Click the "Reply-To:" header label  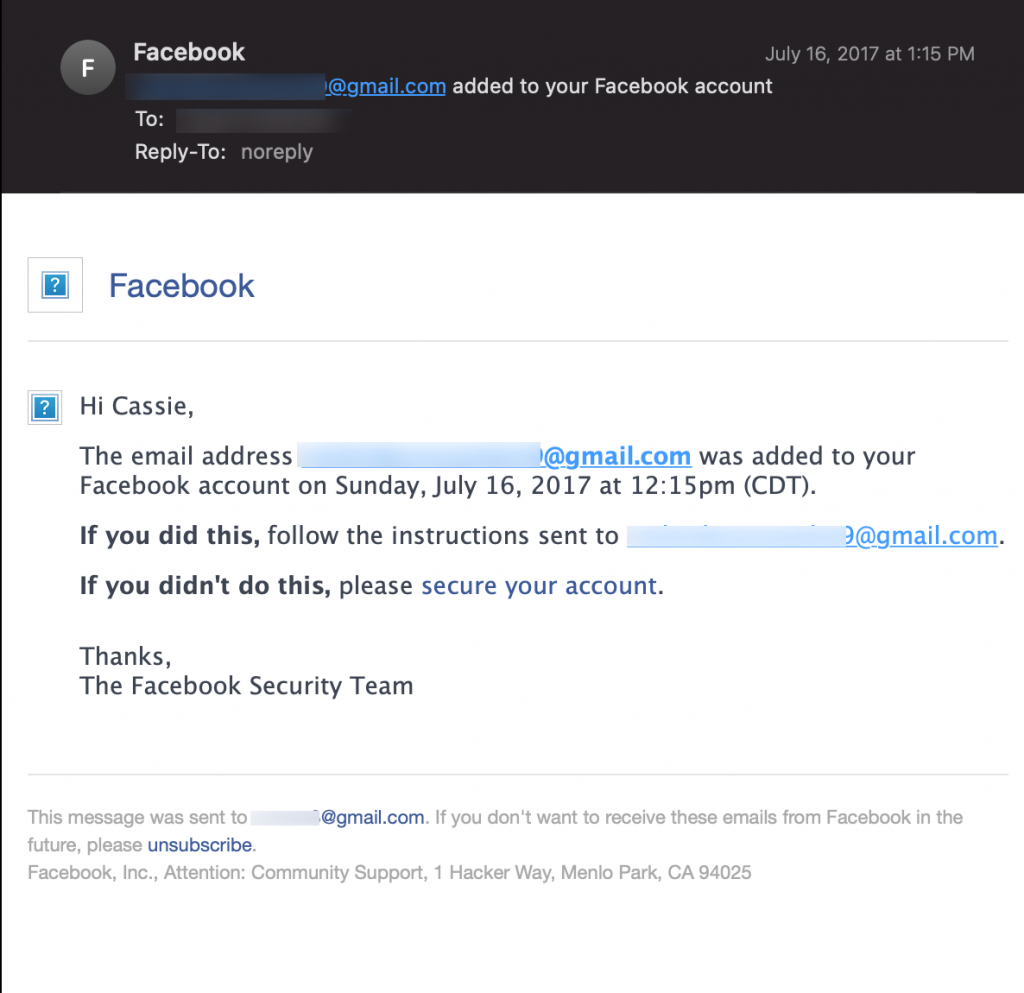[180, 151]
